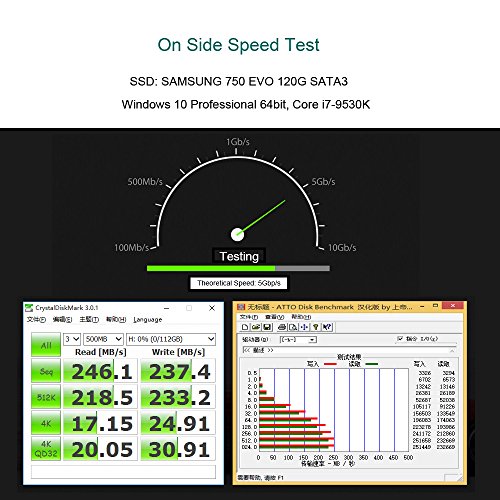
Task: Open the test count dropdown showing 3
Action: [x=72, y=339]
